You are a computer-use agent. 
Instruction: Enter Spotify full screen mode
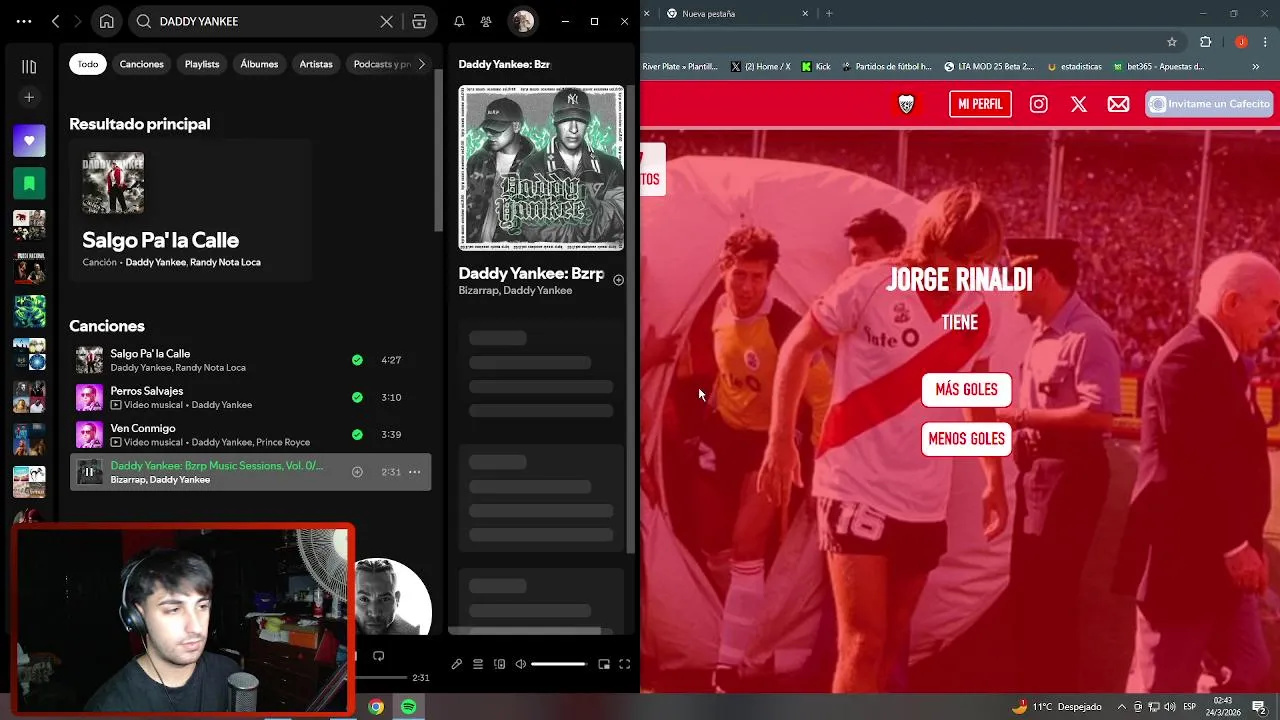click(624, 664)
